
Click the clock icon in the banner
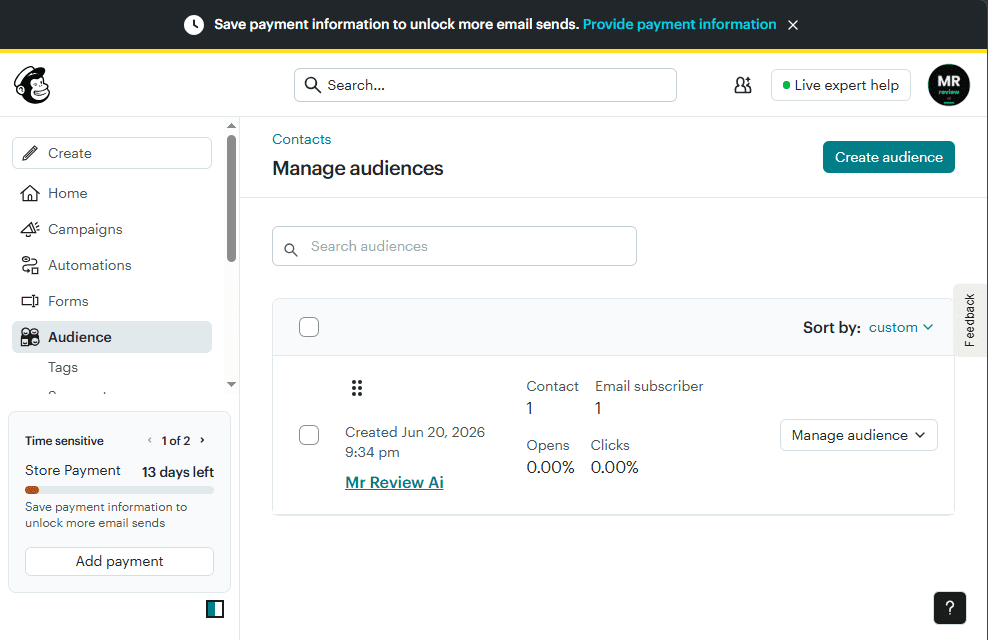[193, 25]
